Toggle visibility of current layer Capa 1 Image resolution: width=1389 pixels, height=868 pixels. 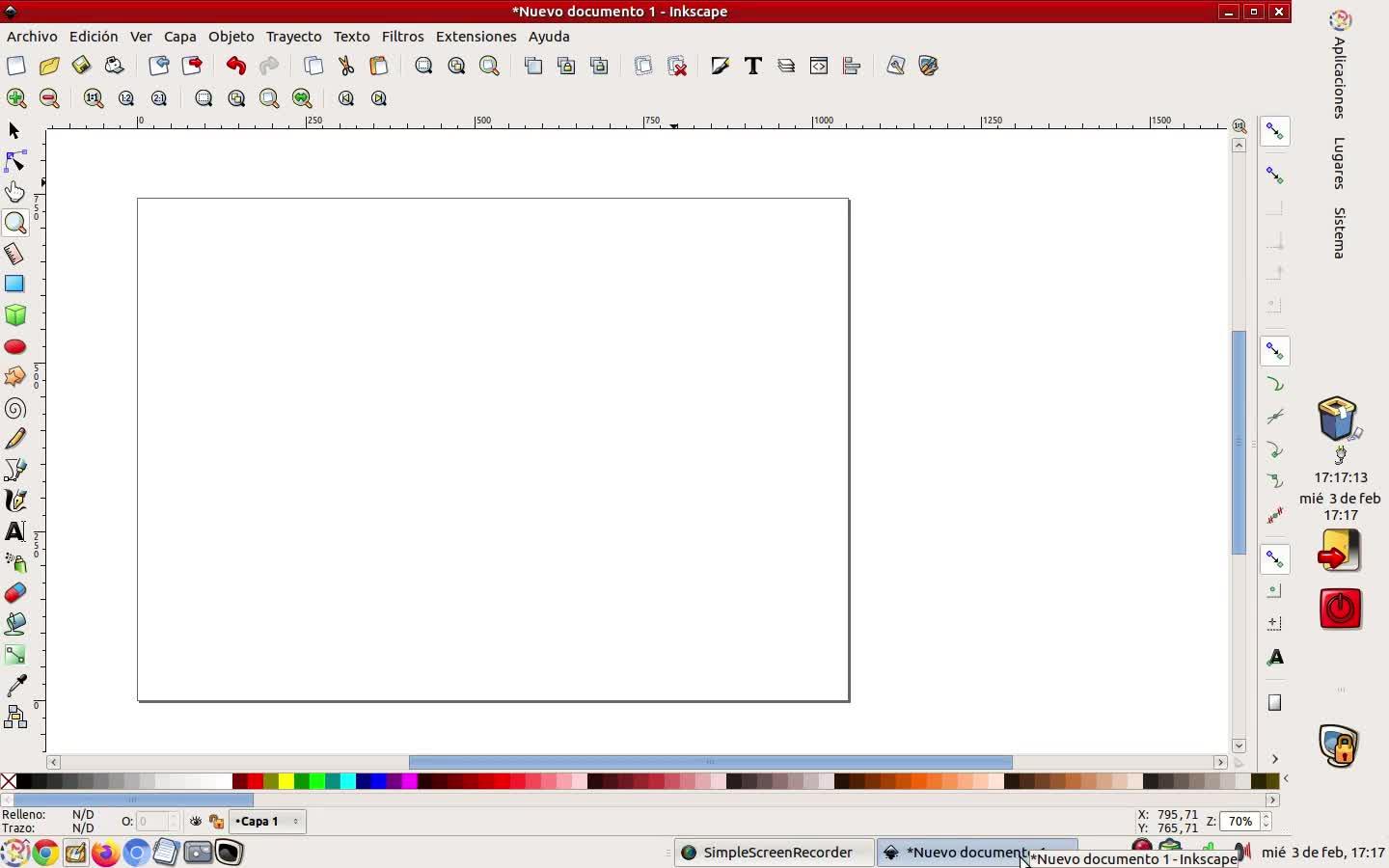pyautogui.click(x=196, y=822)
